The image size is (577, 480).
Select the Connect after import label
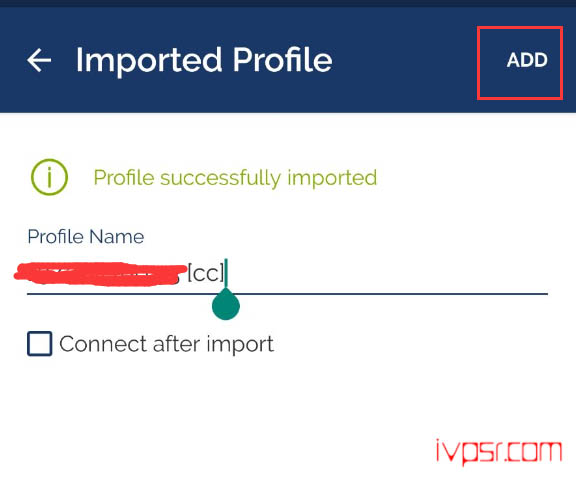166,344
